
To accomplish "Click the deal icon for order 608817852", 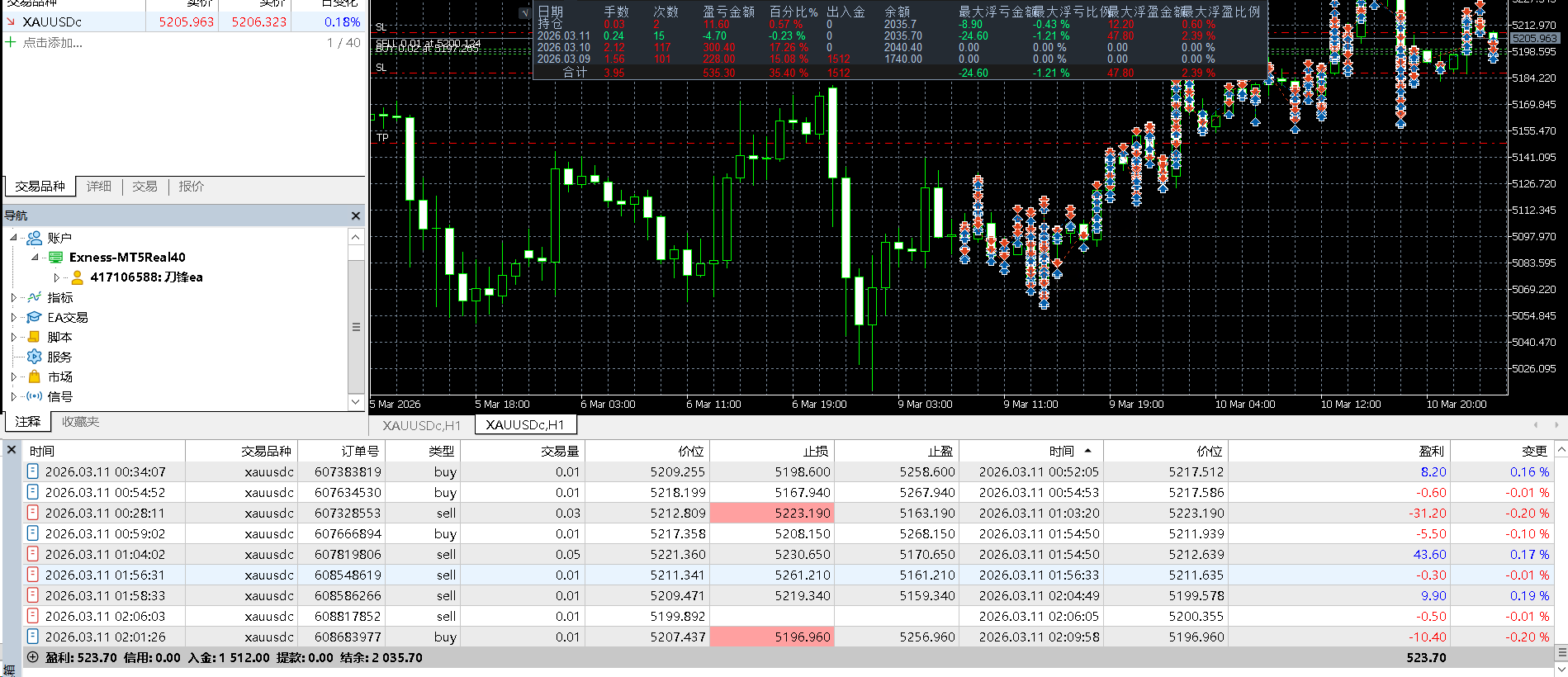I will [33, 616].
